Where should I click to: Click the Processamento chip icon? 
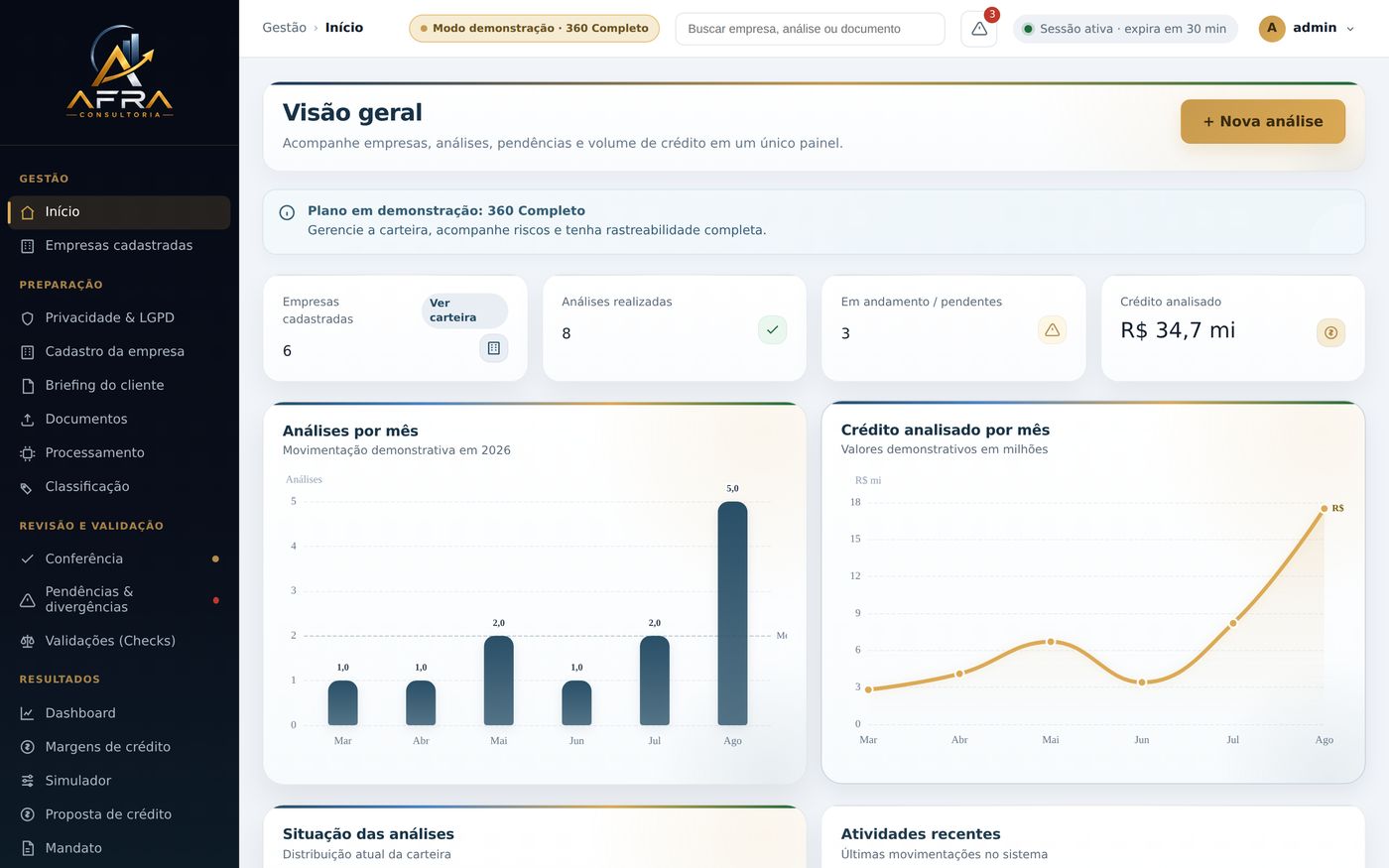click(x=28, y=453)
